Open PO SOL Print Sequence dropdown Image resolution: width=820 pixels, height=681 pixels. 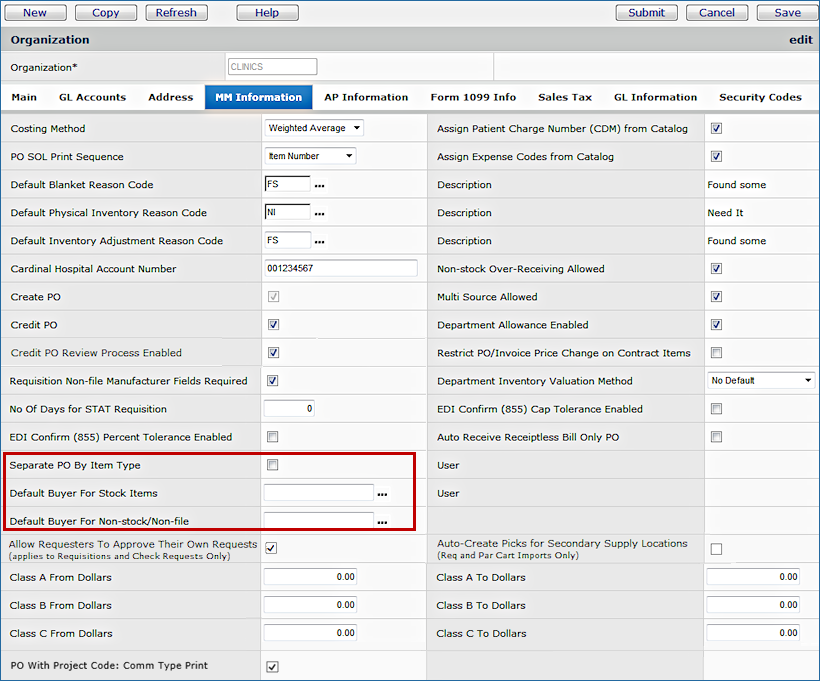(x=310, y=156)
